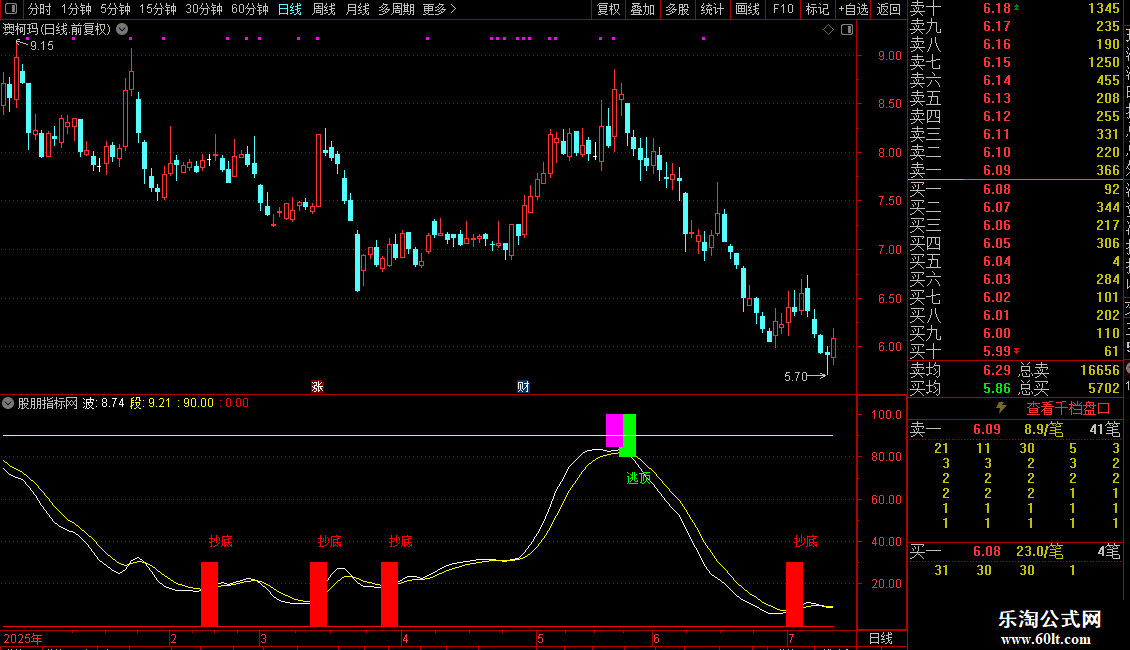Switch to 日线 daily chart

coord(290,9)
